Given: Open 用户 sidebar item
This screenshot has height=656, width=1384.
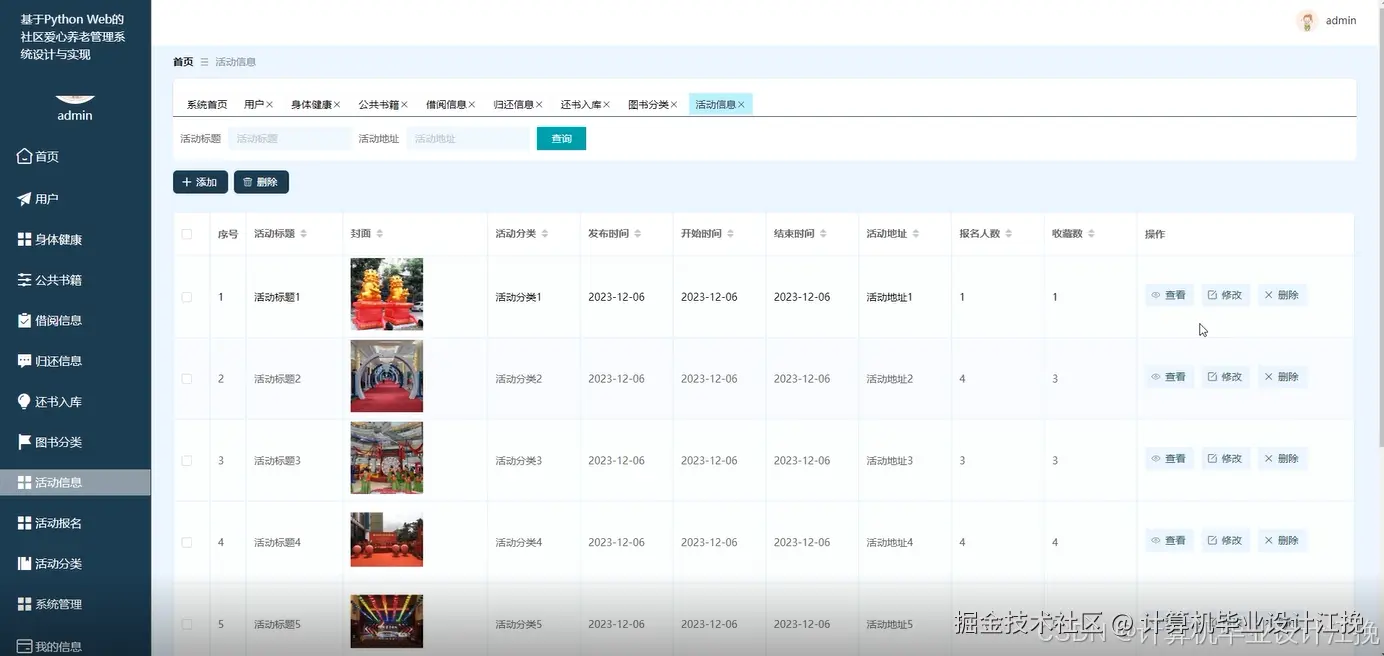Looking at the screenshot, I should pyautogui.click(x=75, y=199).
